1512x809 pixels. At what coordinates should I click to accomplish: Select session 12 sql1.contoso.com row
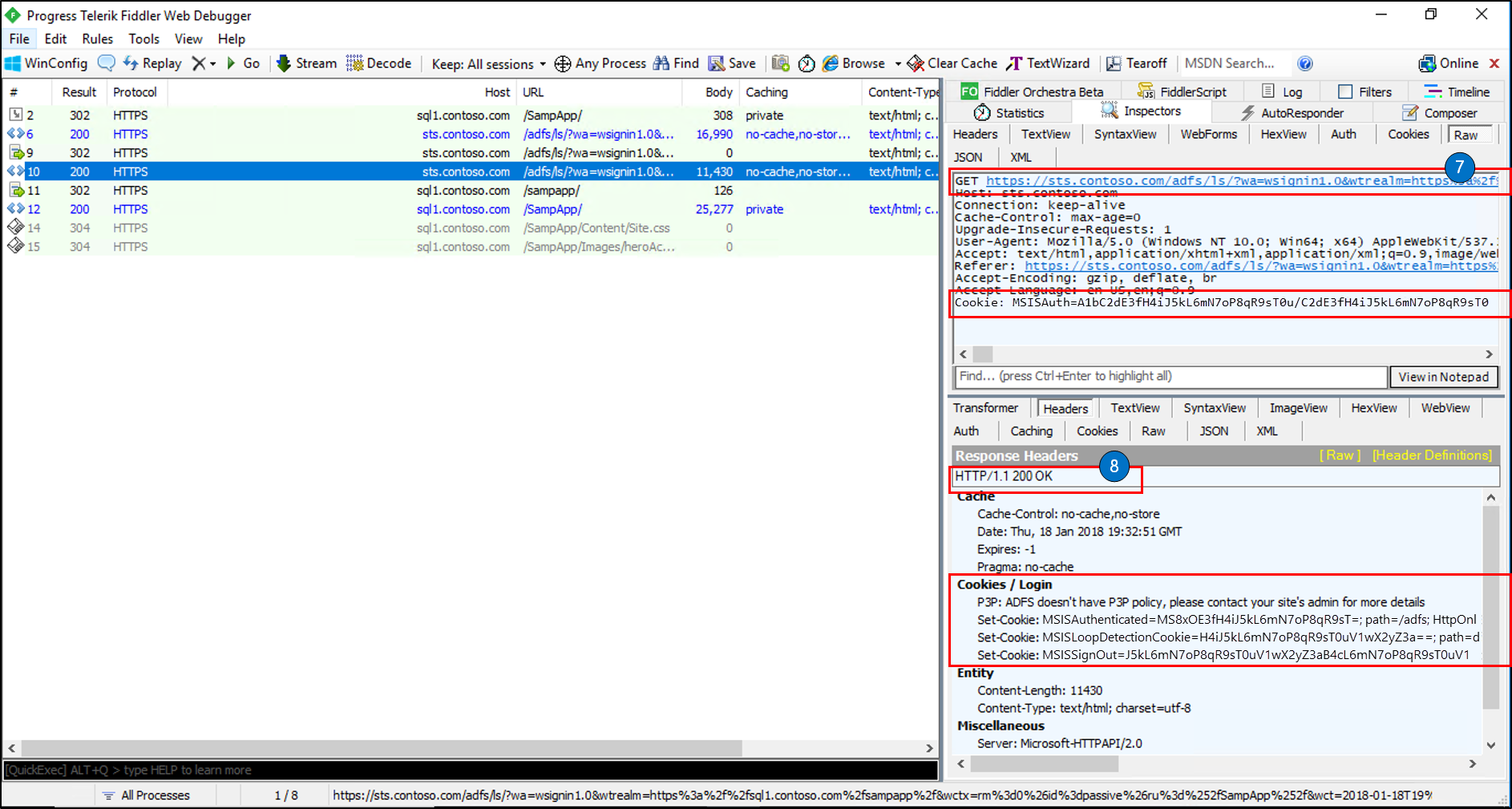471,209
